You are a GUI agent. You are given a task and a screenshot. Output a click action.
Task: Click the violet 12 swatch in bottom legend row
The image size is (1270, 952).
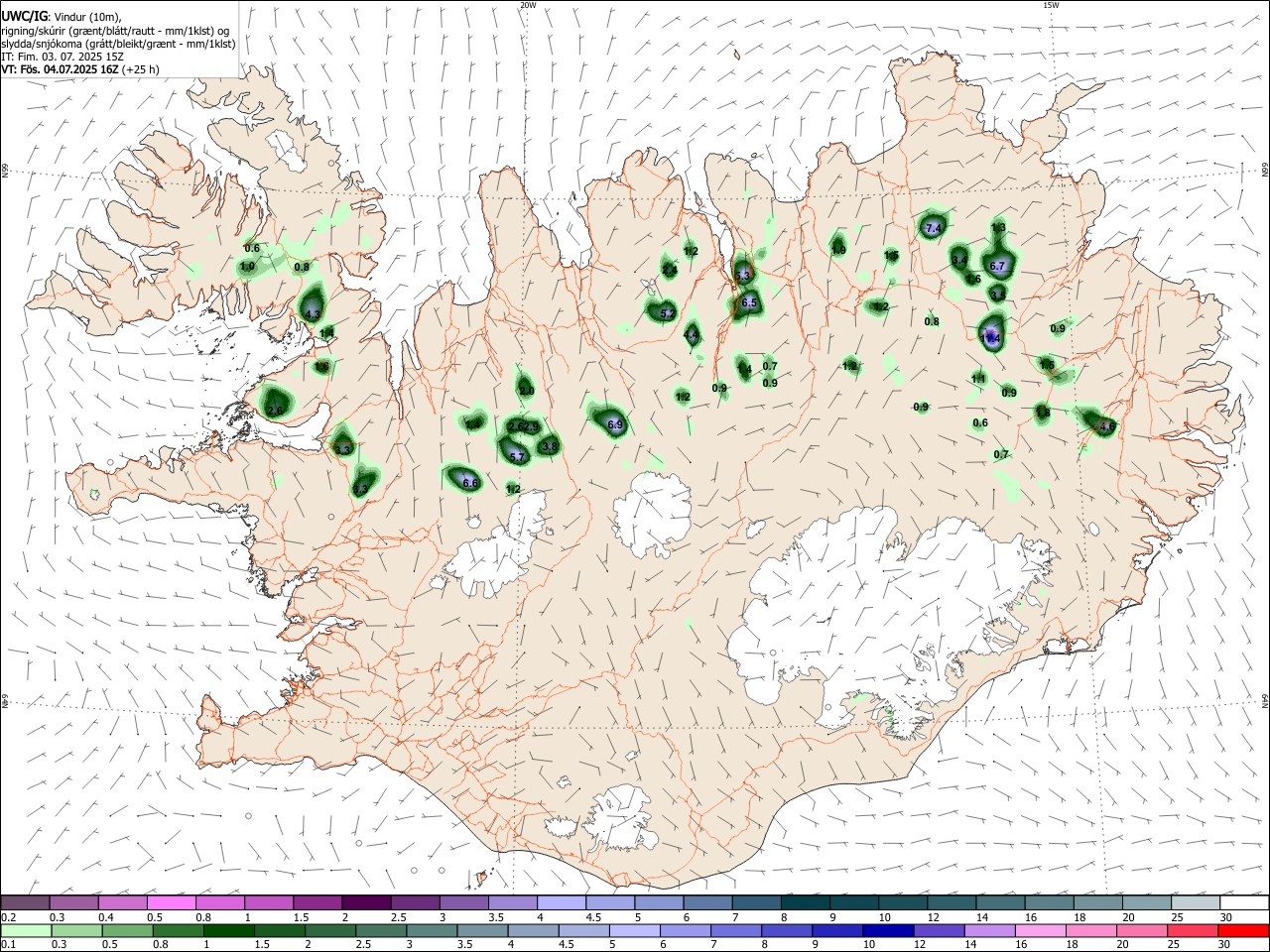939,931
